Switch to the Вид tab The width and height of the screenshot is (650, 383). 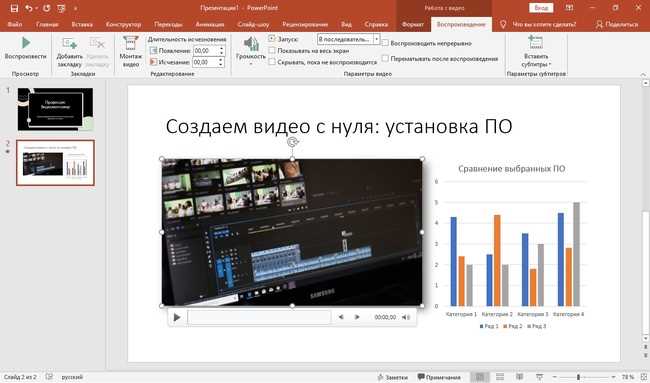(346, 24)
